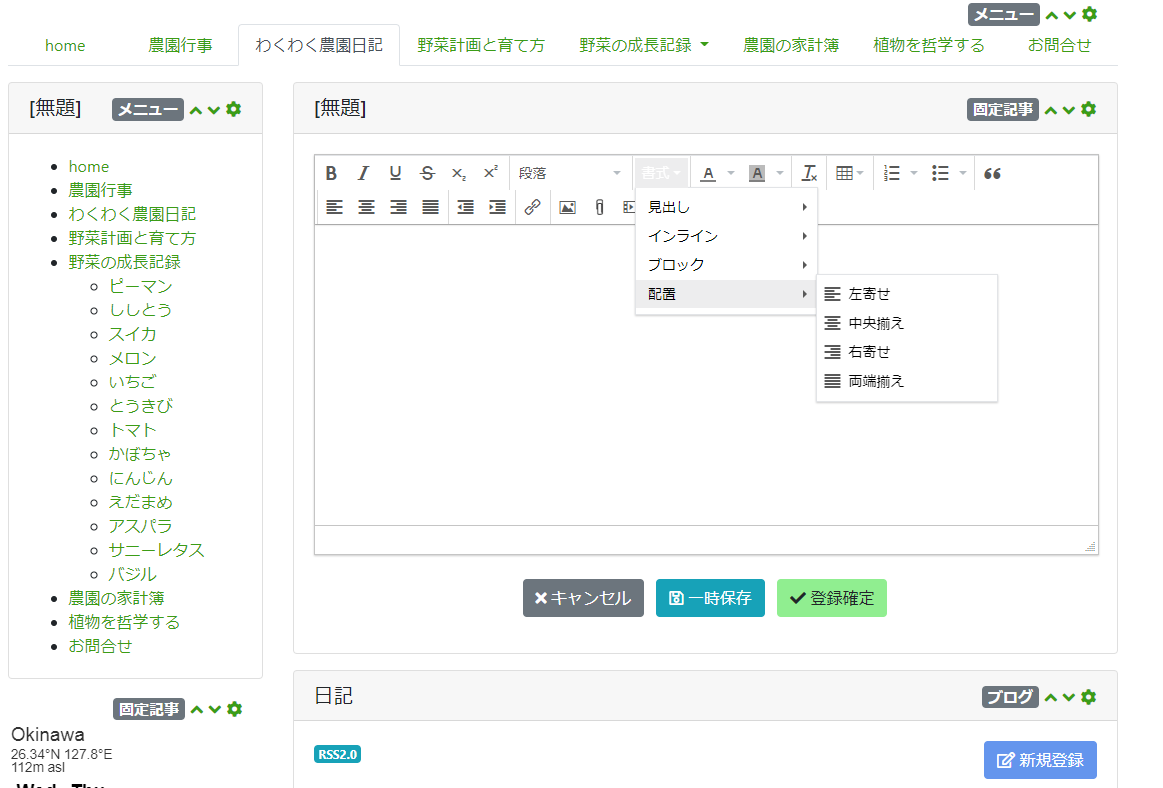1163x788 pixels.
Task: Apply subscript formatting
Action: pos(459,173)
